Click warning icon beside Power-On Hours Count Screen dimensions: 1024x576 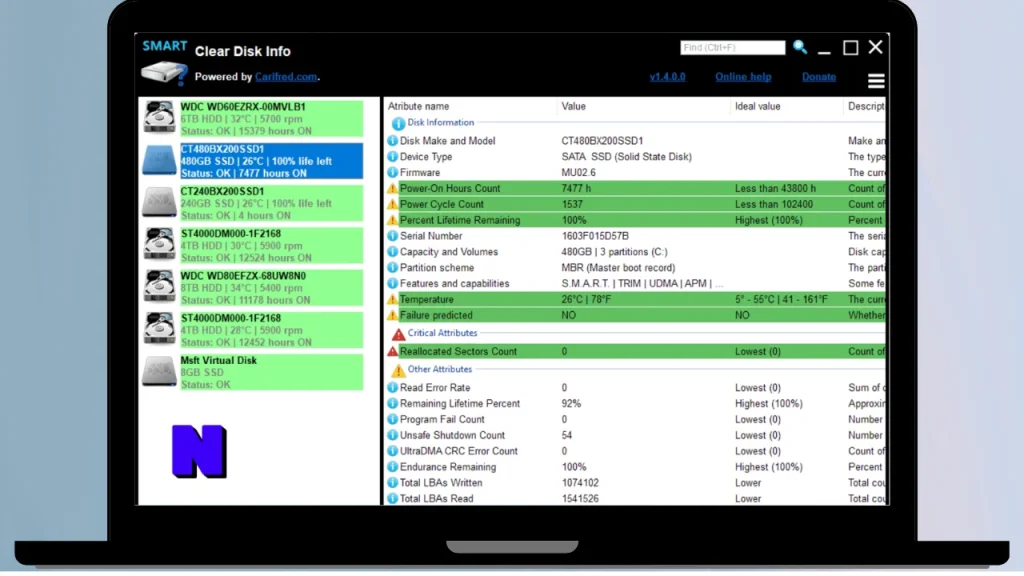392,188
